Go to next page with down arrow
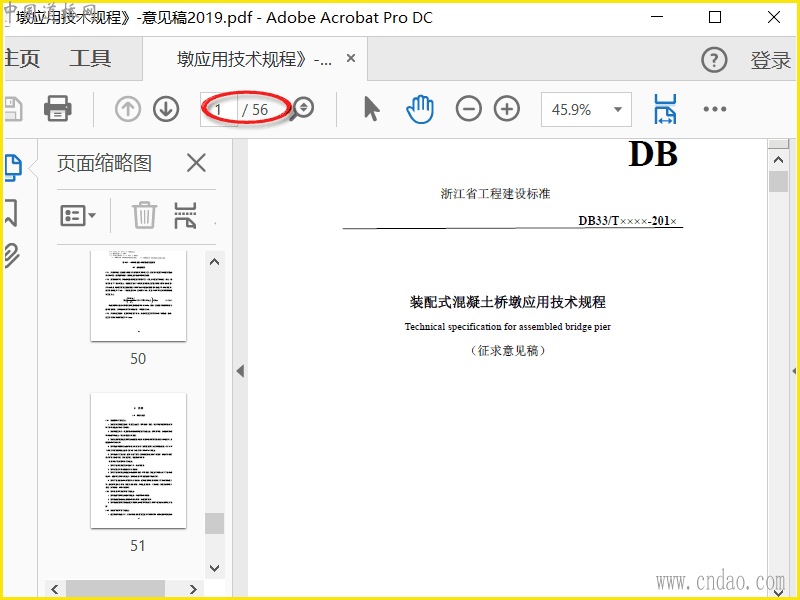 pos(166,109)
